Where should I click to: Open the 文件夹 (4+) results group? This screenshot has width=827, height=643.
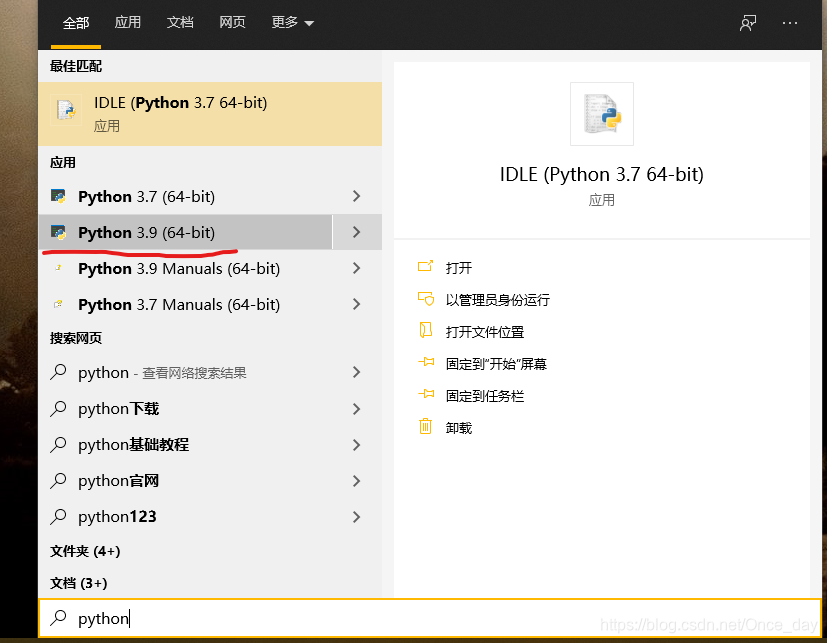click(x=85, y=551)
